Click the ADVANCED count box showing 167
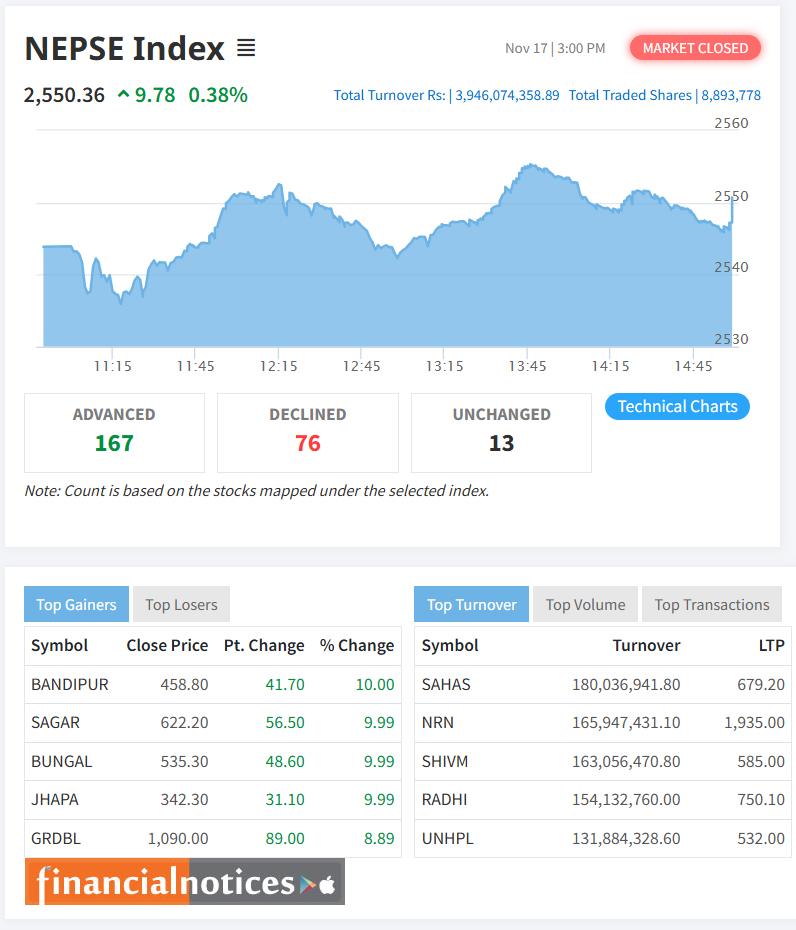 (114, 432)
